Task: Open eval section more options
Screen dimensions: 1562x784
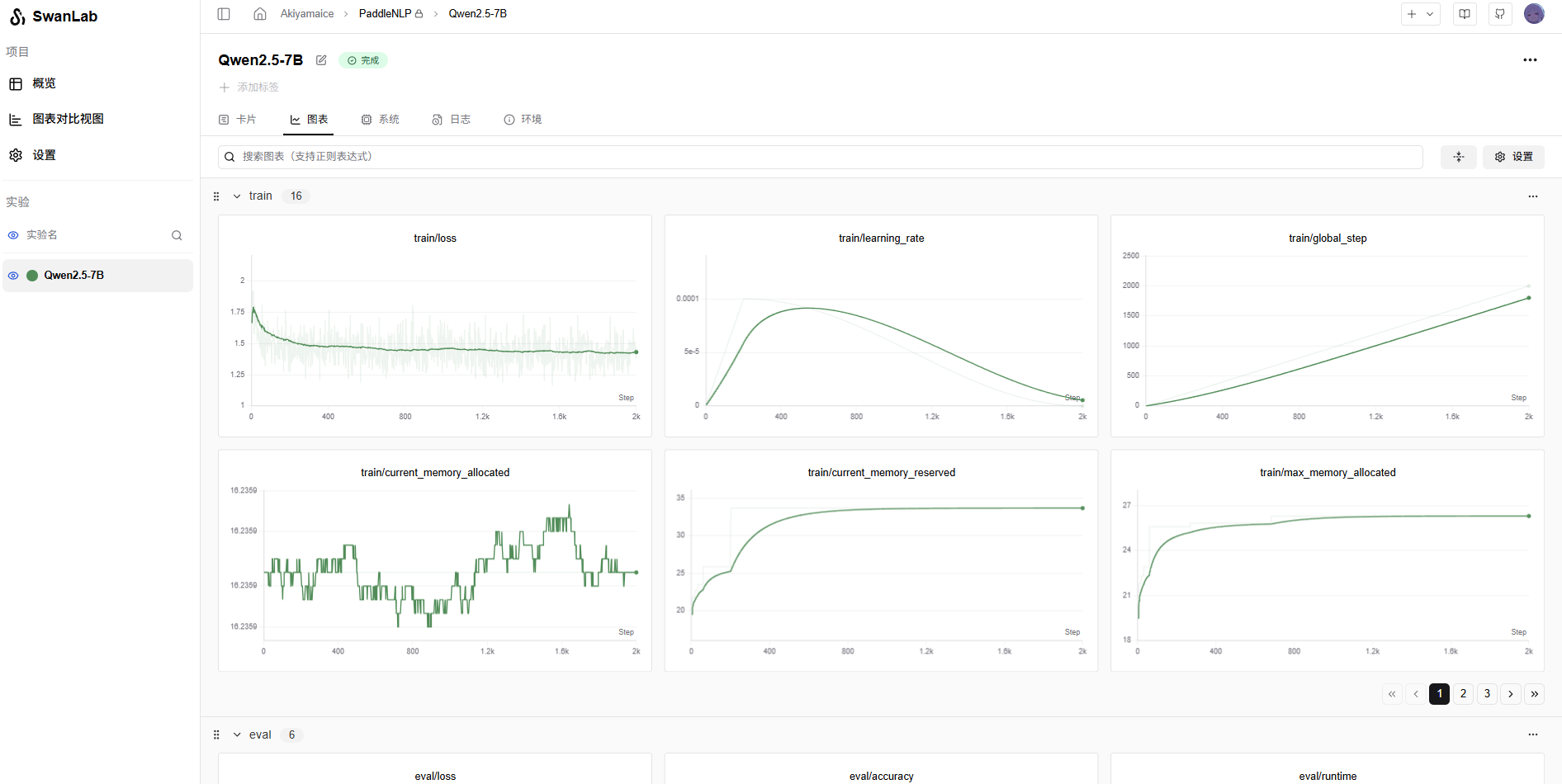Action: tap(1533, 734)
